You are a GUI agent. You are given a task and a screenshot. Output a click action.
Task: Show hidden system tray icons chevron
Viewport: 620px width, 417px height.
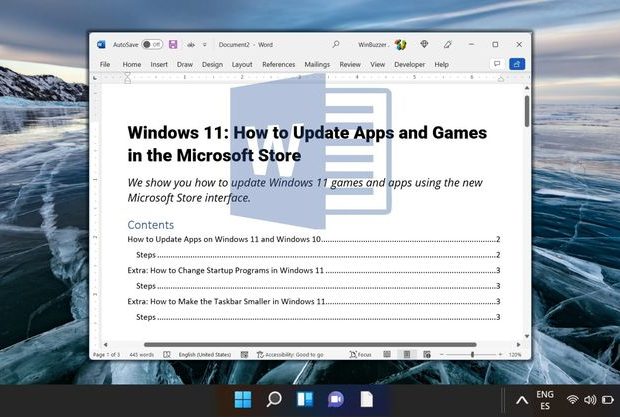(522, 400)
